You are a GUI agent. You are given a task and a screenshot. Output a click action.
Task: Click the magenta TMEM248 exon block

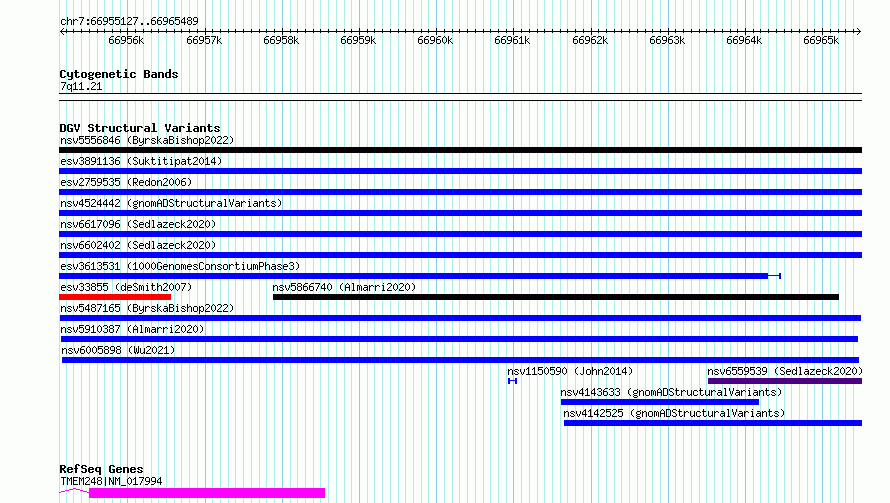click(x=207, y=493)
